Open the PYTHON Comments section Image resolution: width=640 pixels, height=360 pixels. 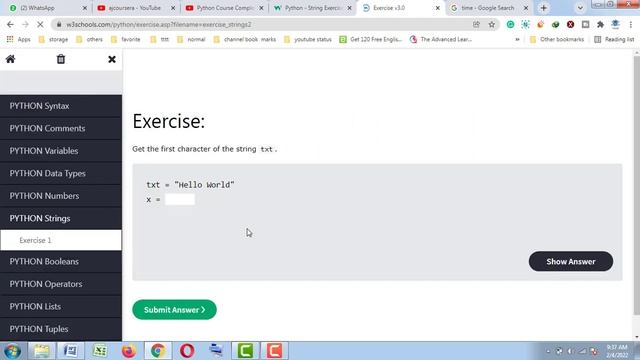point(61,129)
